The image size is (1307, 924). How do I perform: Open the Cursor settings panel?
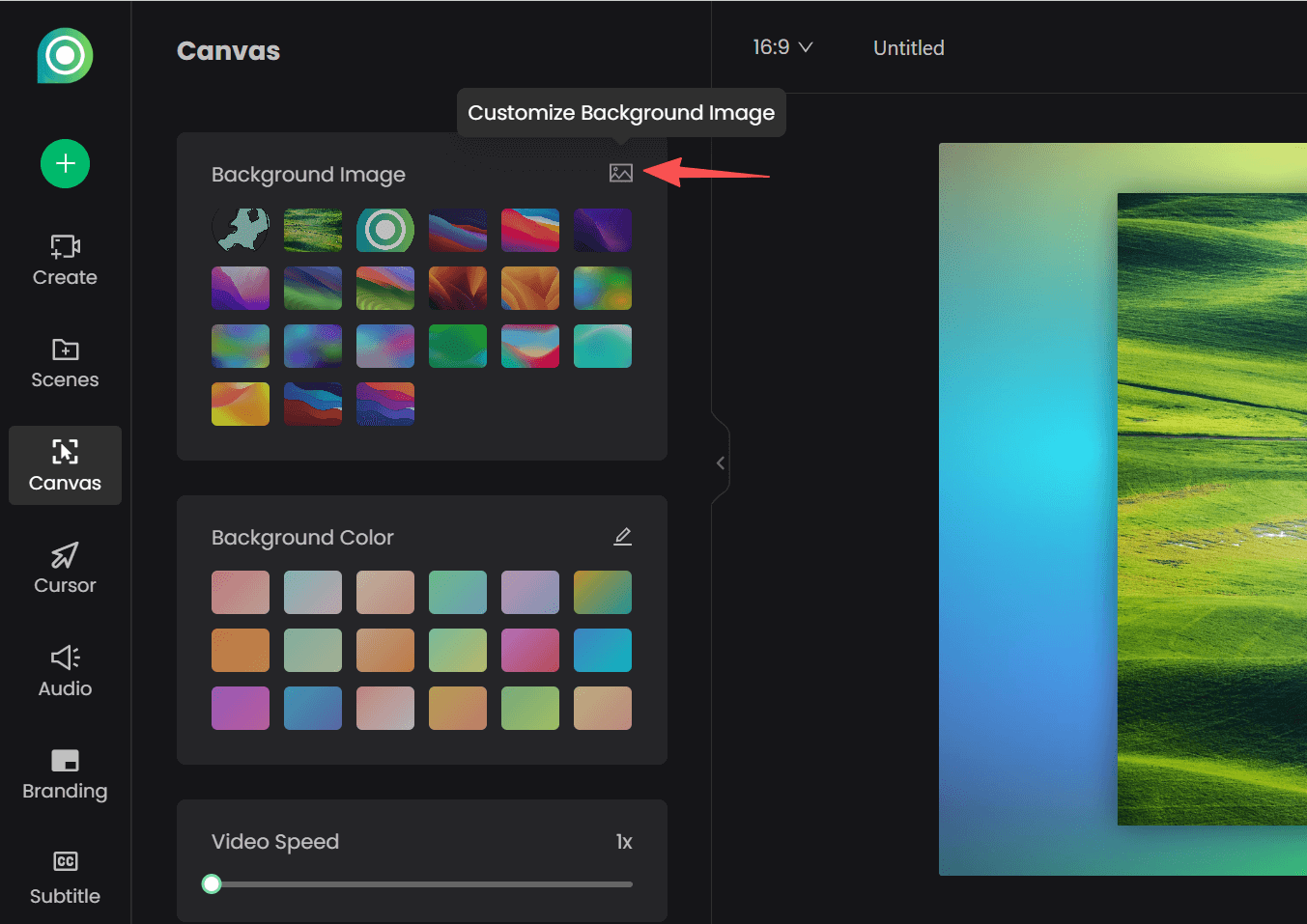point(65,569)
